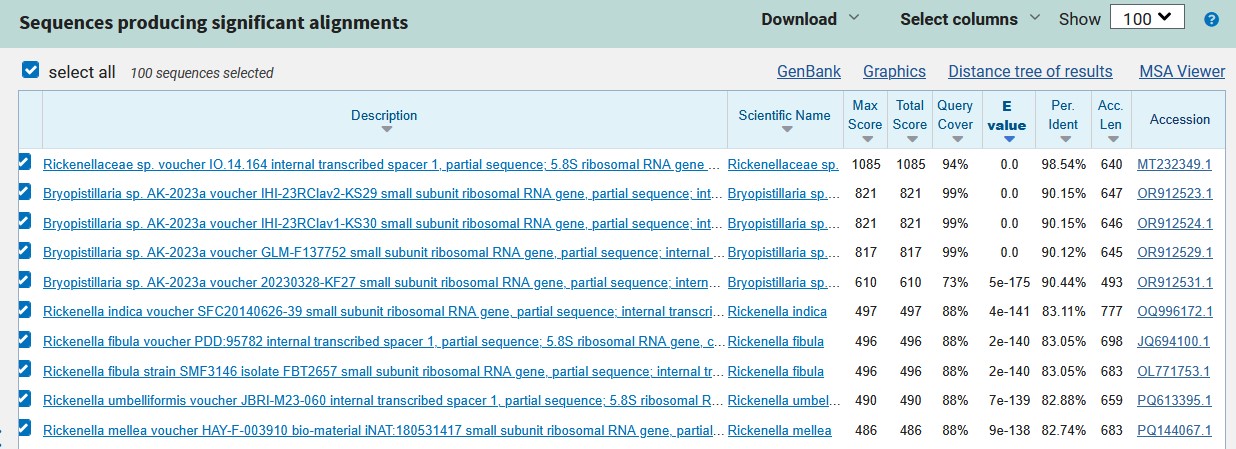Sort by E value column arrow
This screenshot has width=1236, height=449.
[1007, 140]
